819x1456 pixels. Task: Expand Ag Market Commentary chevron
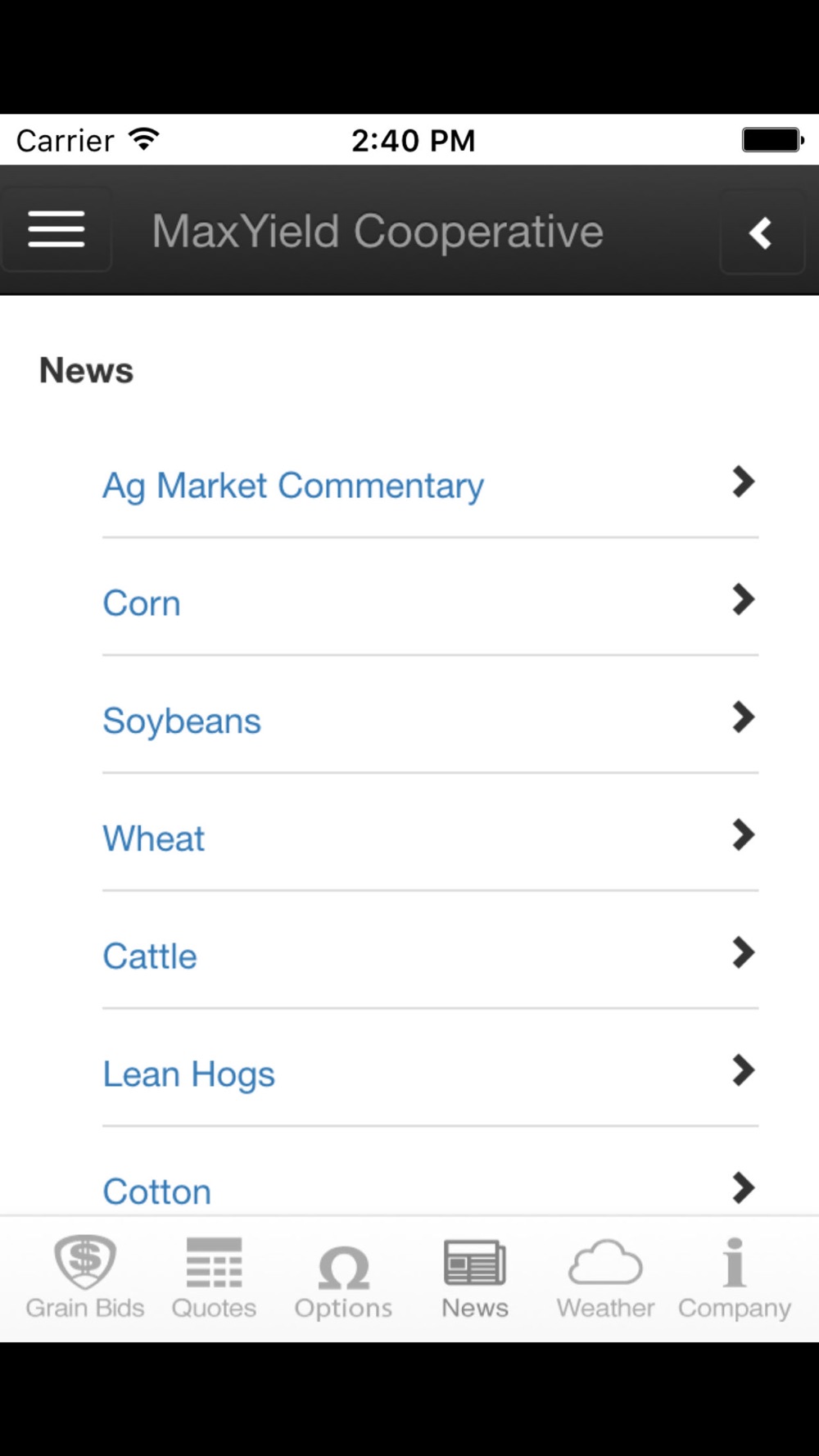click(x=743, y=482)
